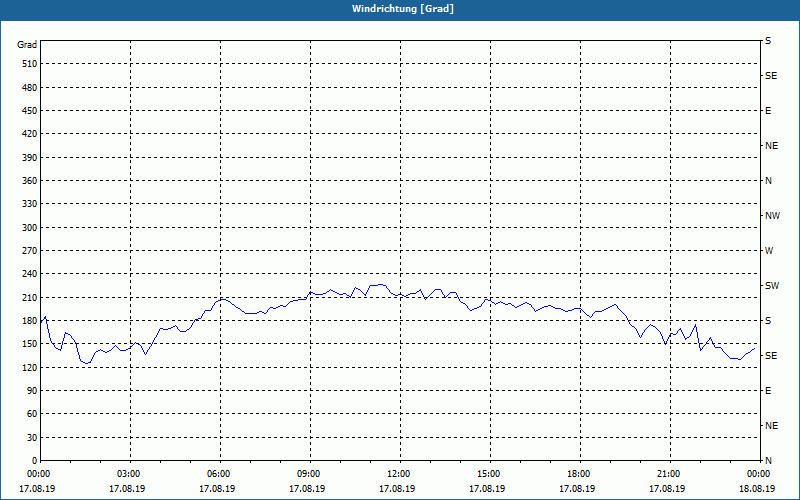Click the NW compass label
This screenshot has height=500, width=800.
pos(772,216)
